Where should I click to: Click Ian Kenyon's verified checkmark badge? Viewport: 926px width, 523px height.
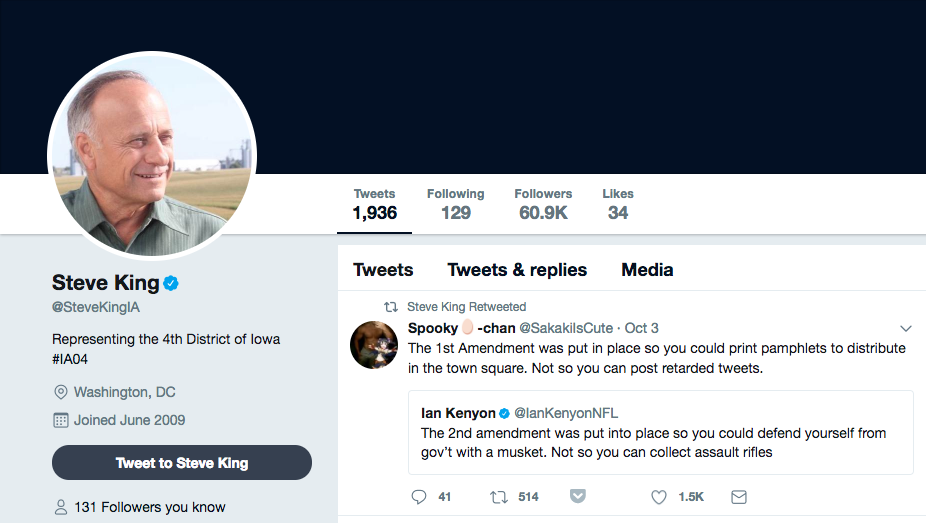pyautogui.click(x=505, y=413)
